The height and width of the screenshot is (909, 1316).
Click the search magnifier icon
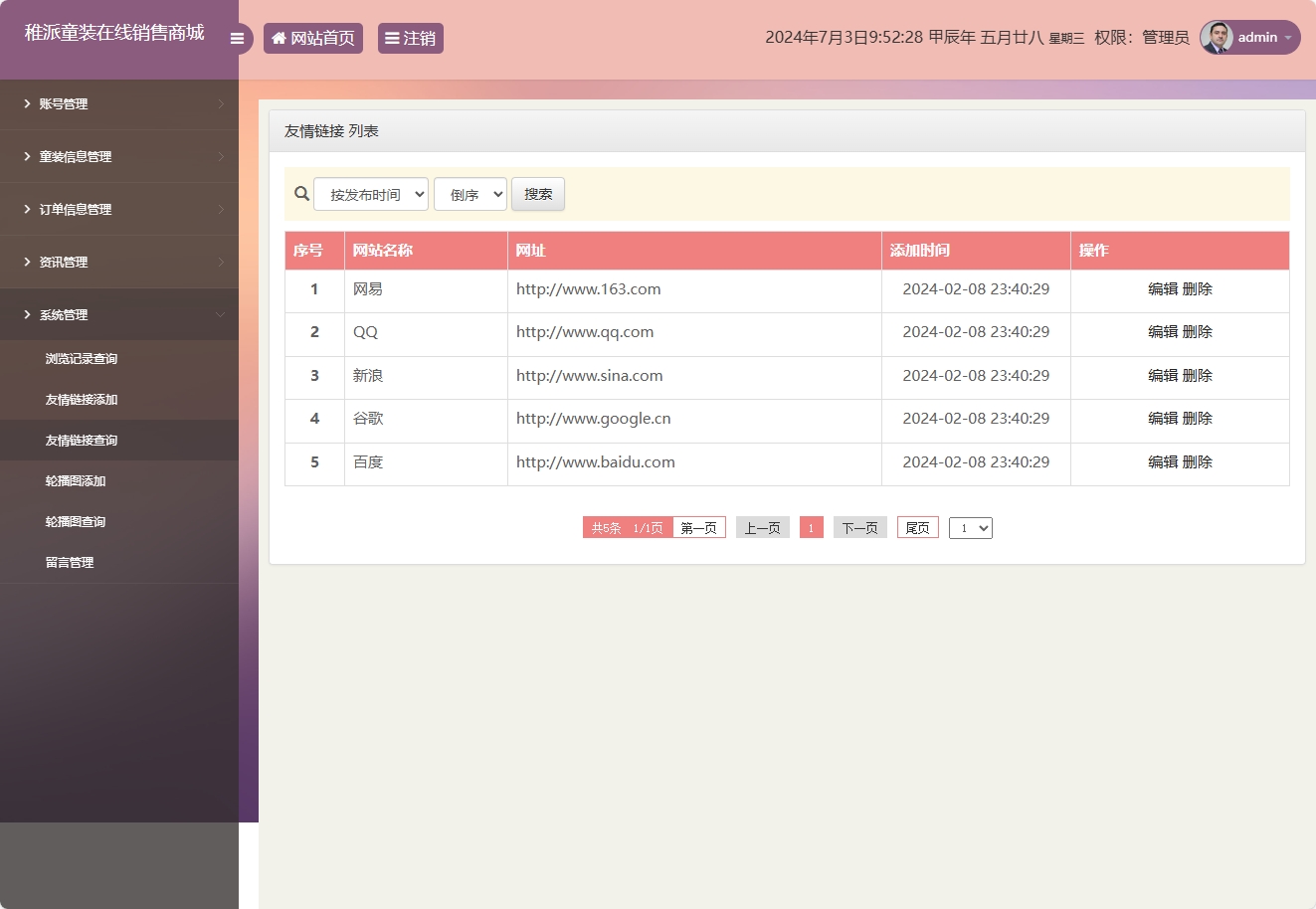301,193
